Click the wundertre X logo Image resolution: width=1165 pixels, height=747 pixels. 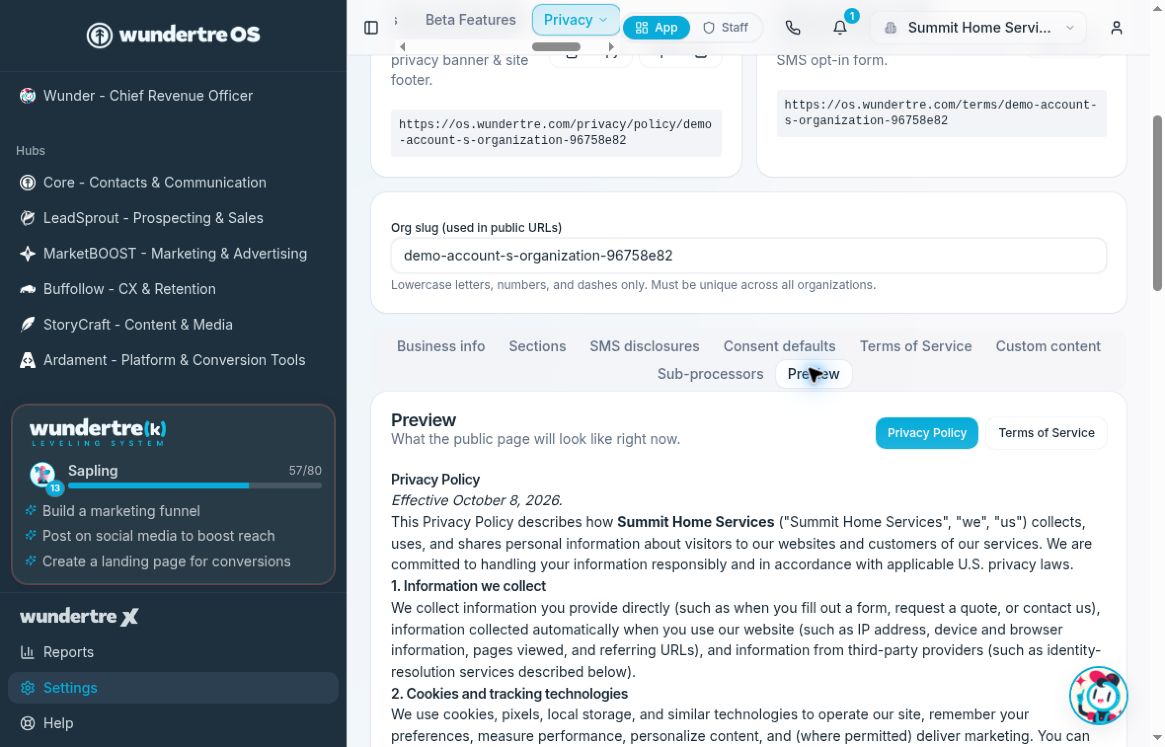tap(79, 616)
